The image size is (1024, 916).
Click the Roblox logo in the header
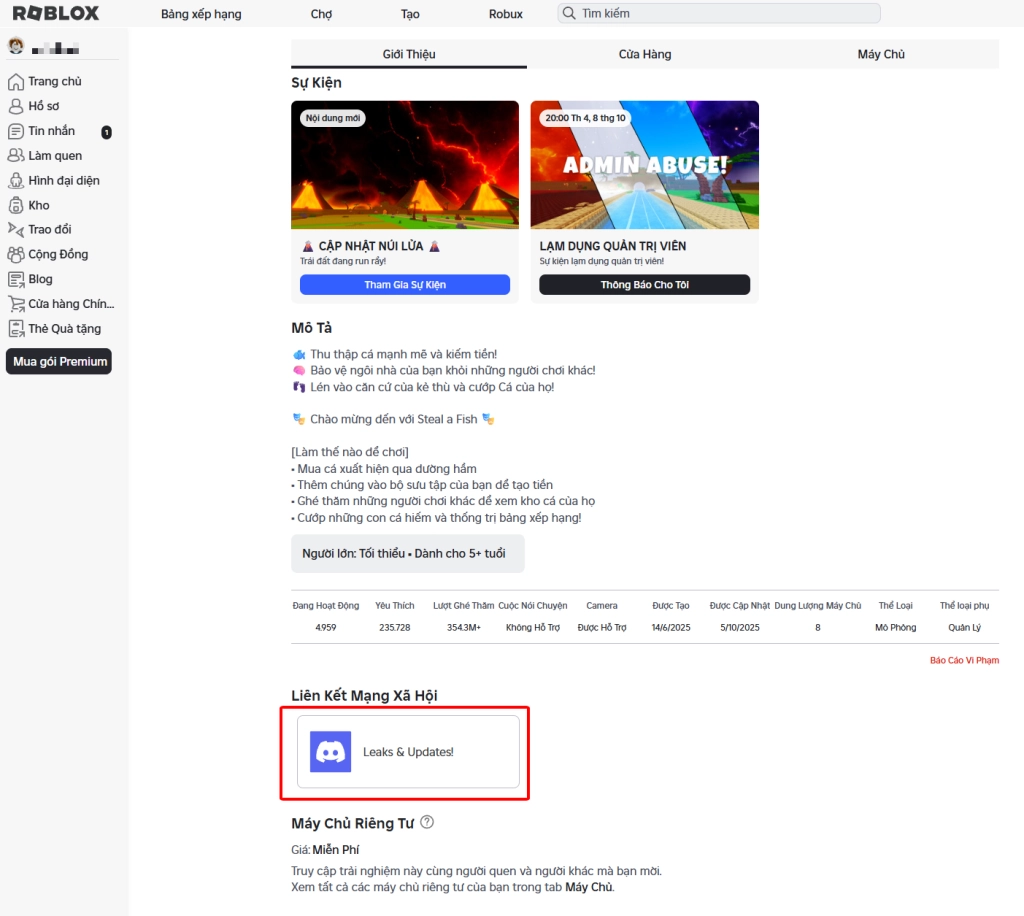pyautogui.click(x=55, y=14)
